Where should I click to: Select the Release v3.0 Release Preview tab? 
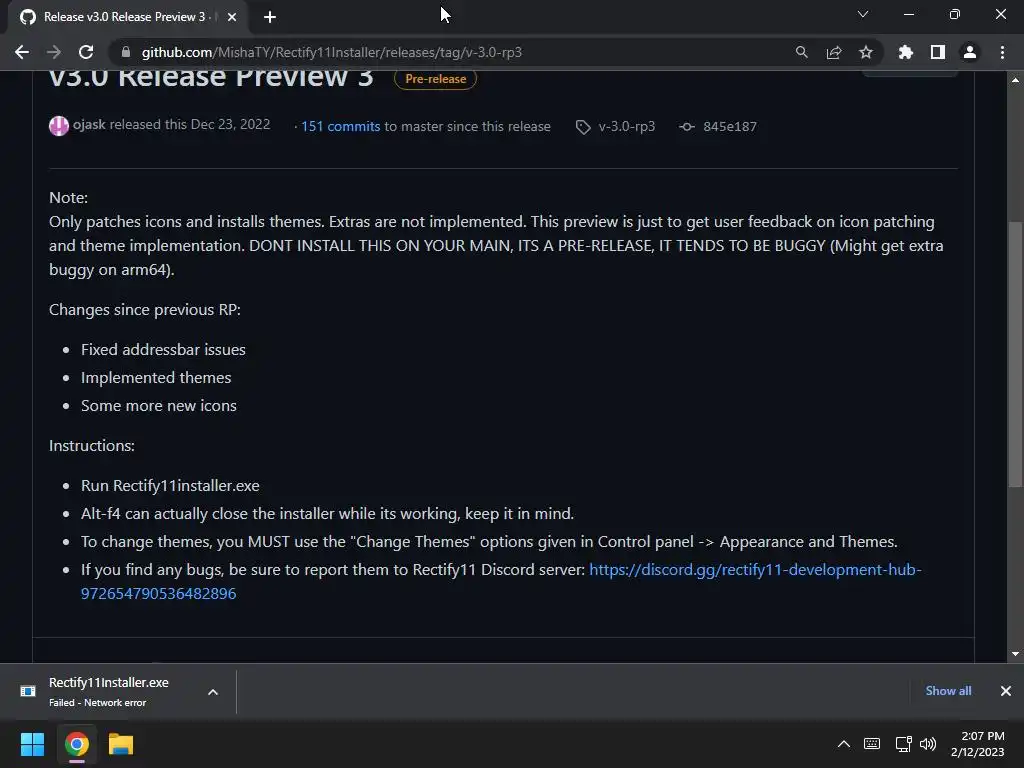click(128, 17)
